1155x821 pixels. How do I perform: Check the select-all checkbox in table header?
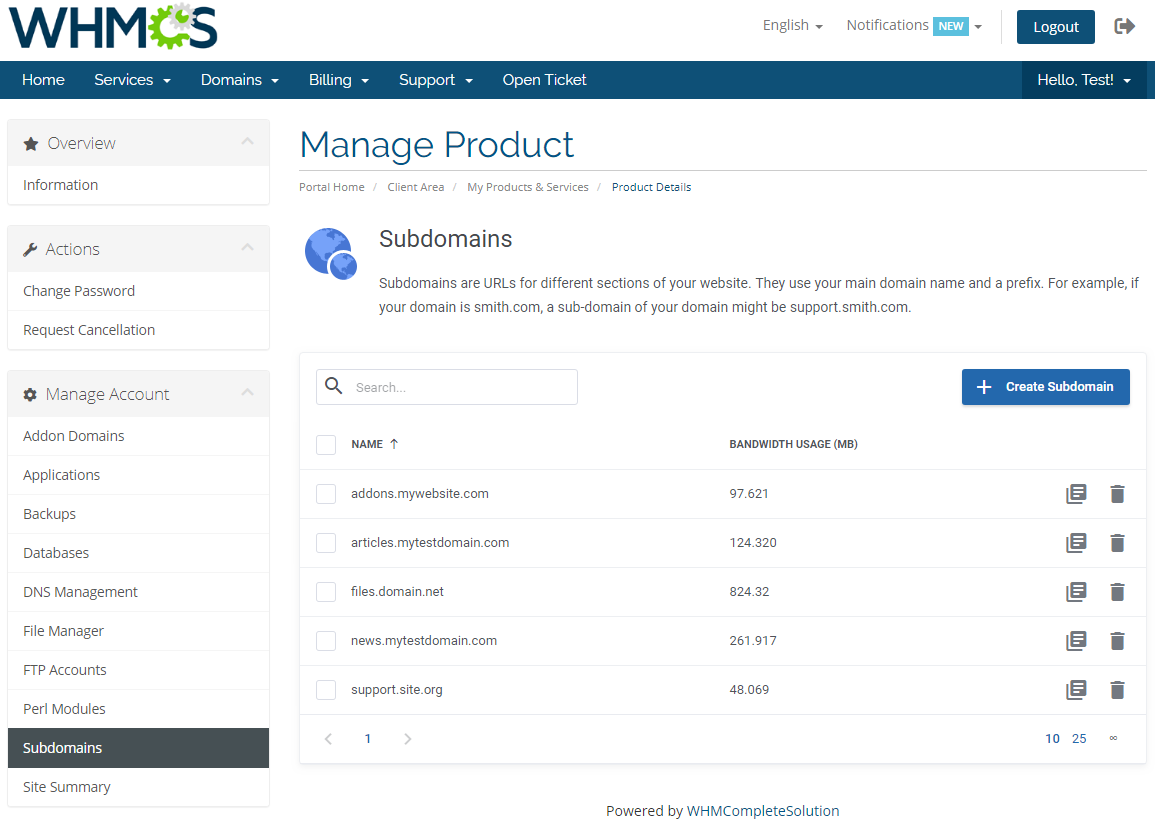[x=325, y=444]
